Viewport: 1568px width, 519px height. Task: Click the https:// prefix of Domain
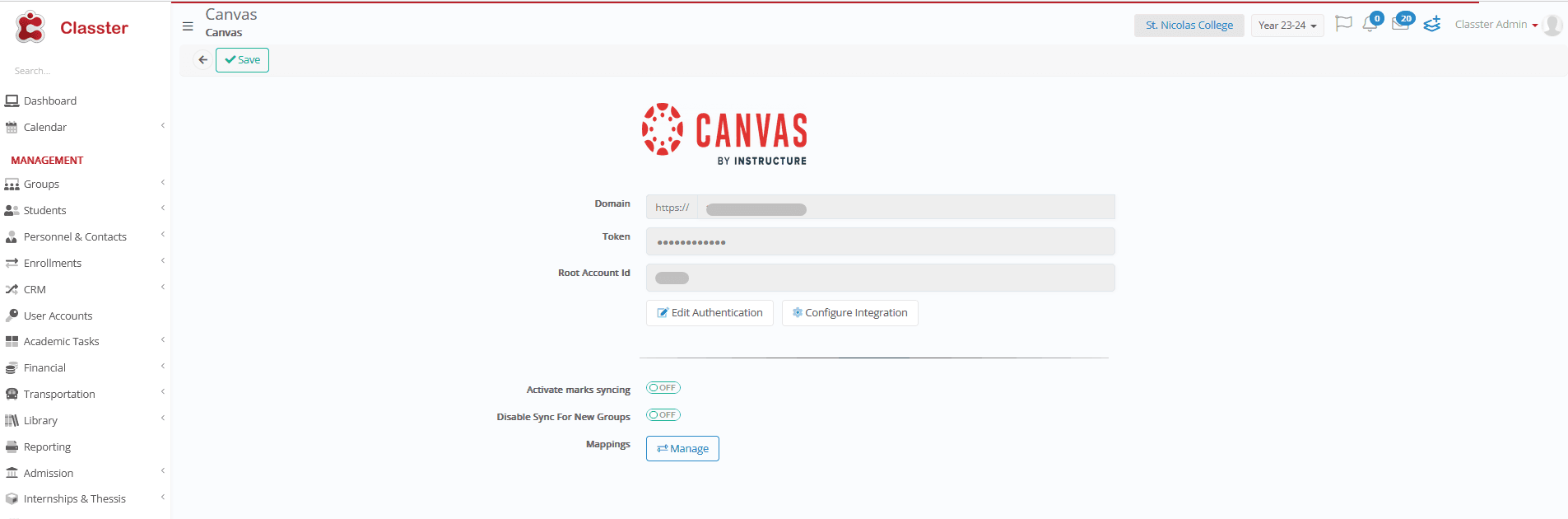point(672,208)
